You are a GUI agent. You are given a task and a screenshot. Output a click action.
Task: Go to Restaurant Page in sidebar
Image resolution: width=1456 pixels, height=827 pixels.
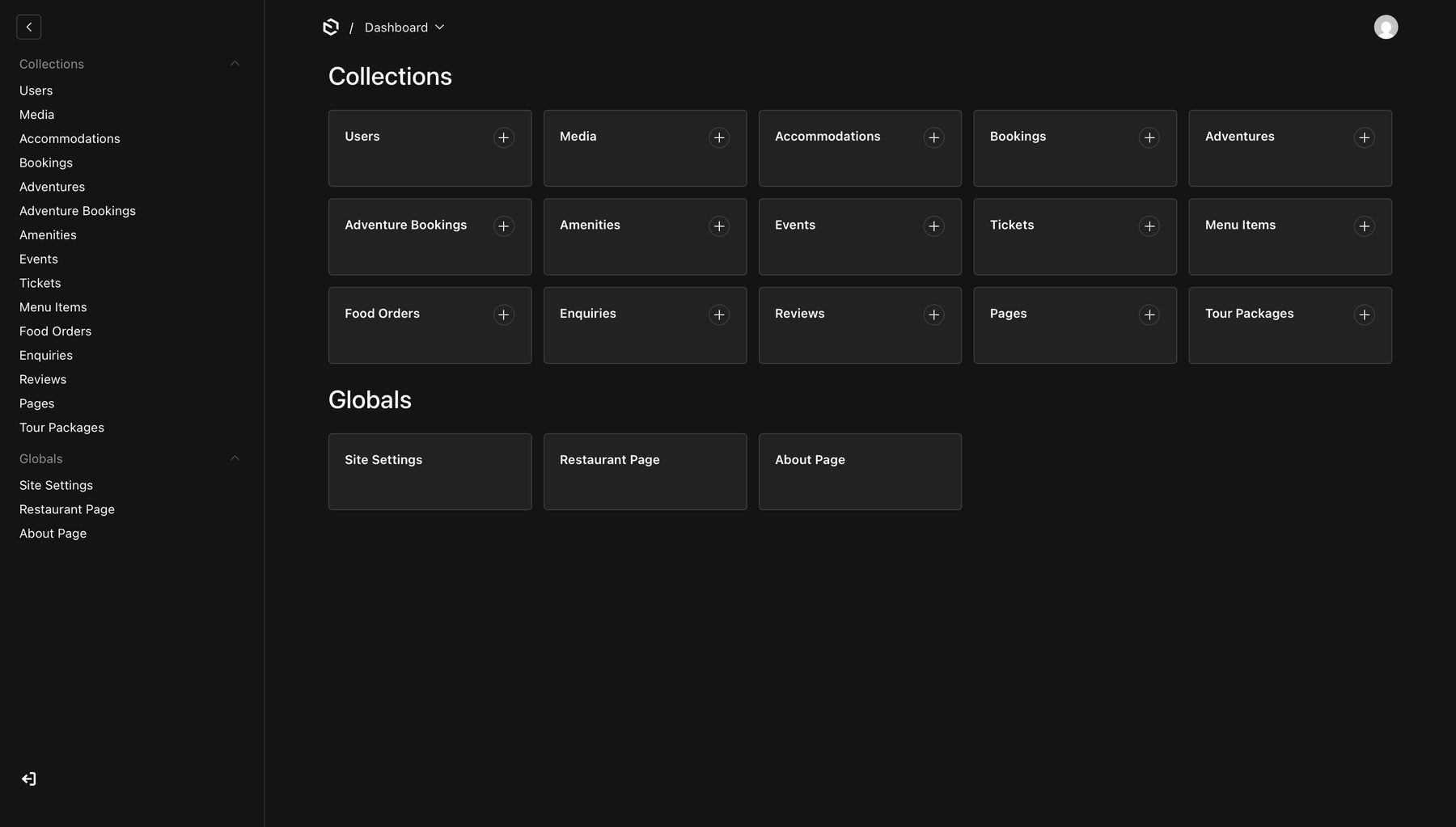(67, 509)
